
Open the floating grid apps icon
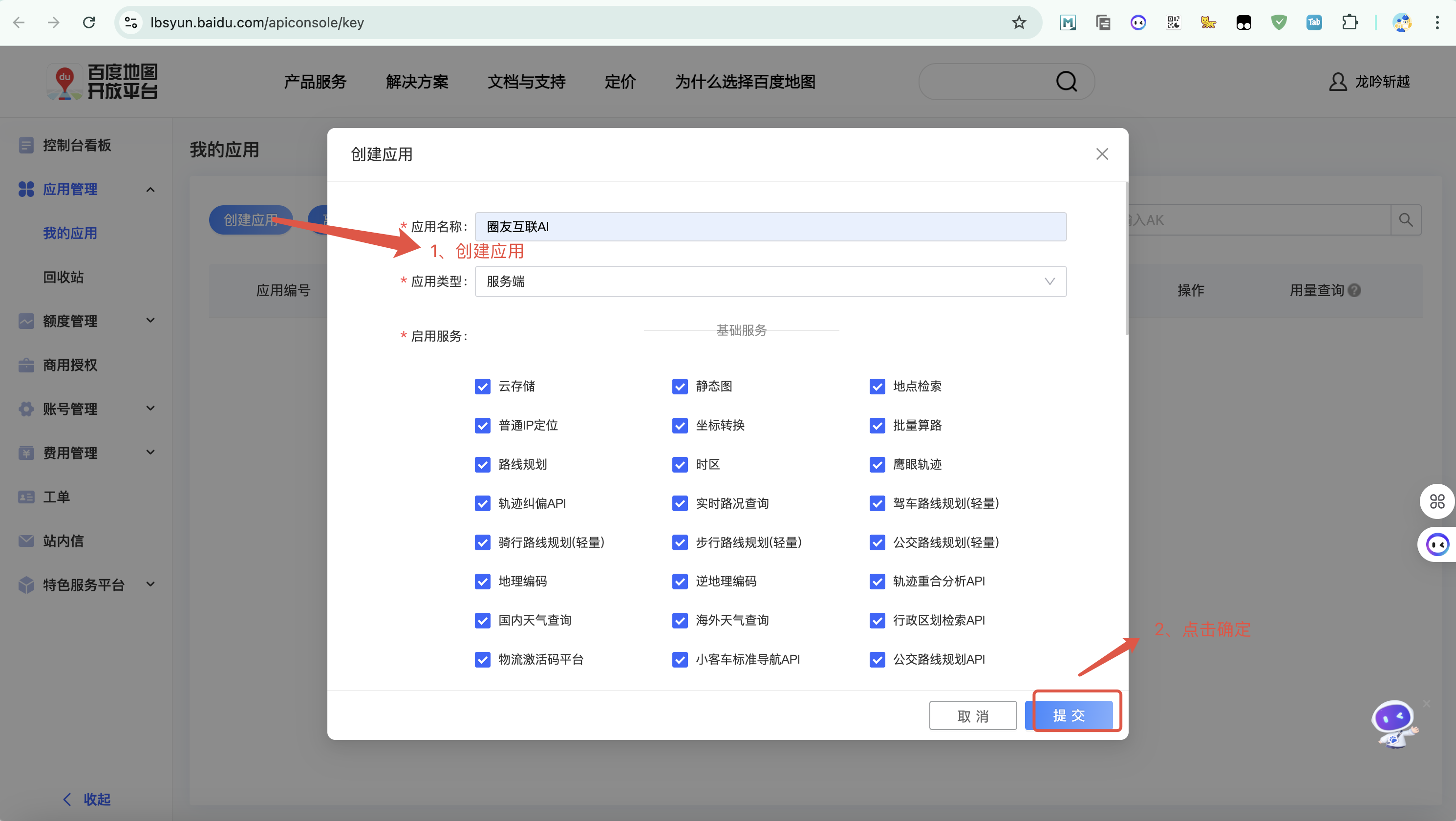coord(1437,501)
